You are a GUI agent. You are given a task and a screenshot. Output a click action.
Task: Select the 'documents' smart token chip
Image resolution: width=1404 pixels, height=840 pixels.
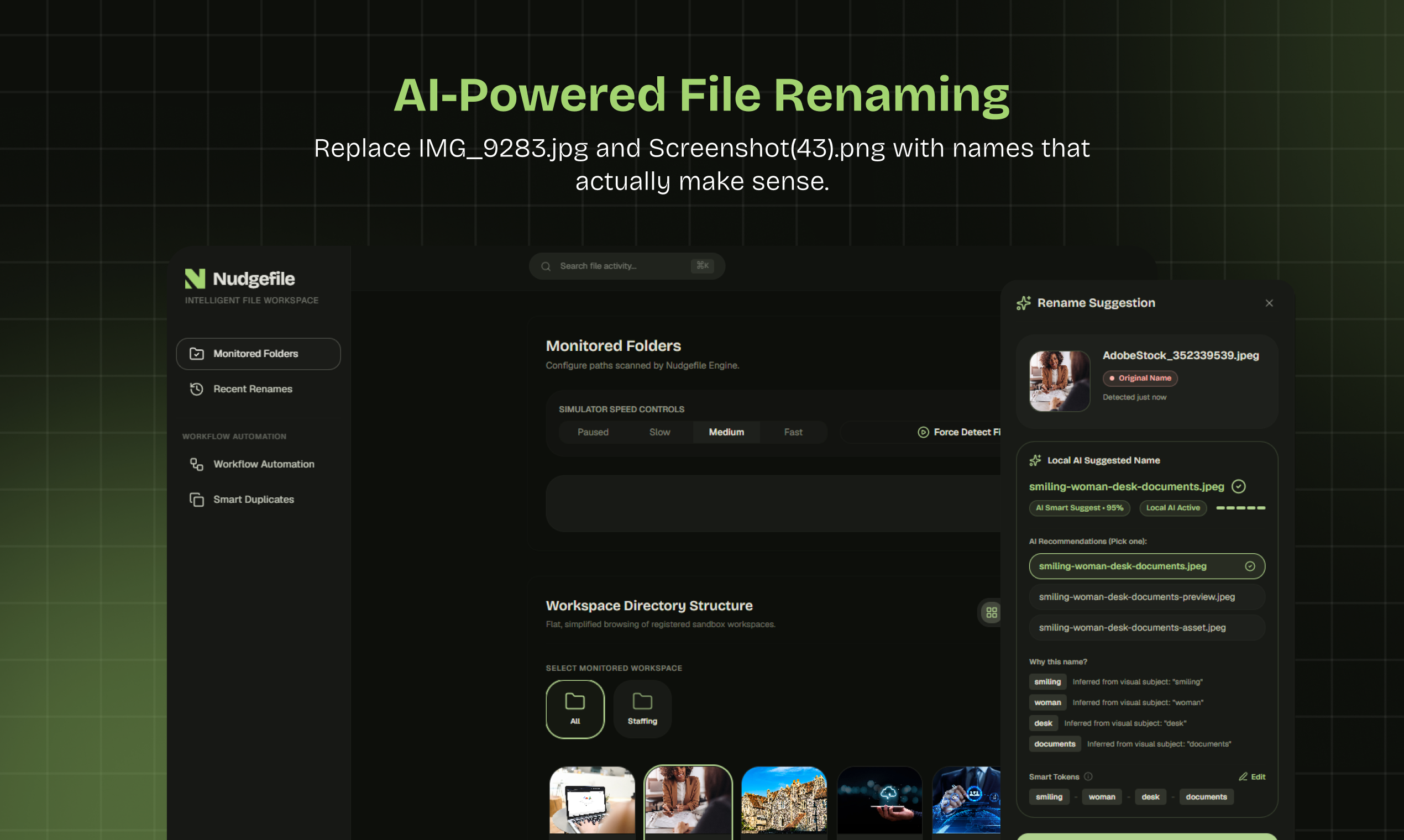[1207, 797]
